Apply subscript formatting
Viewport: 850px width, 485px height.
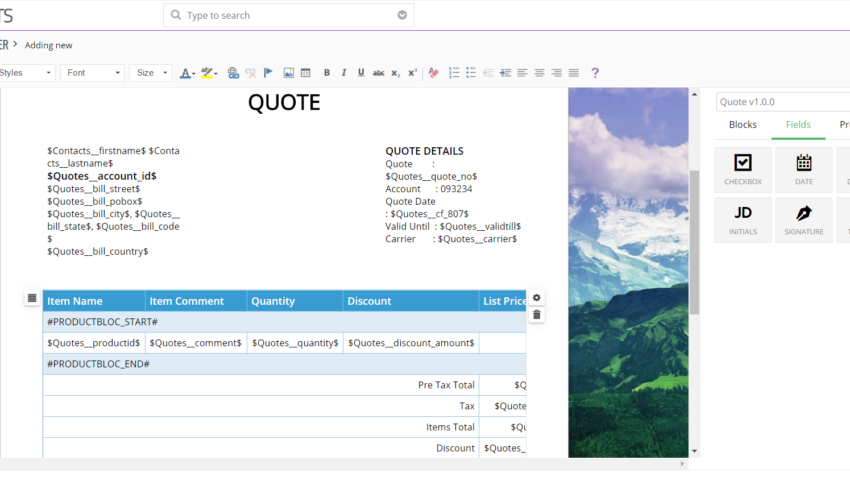[x=396, y=73]
